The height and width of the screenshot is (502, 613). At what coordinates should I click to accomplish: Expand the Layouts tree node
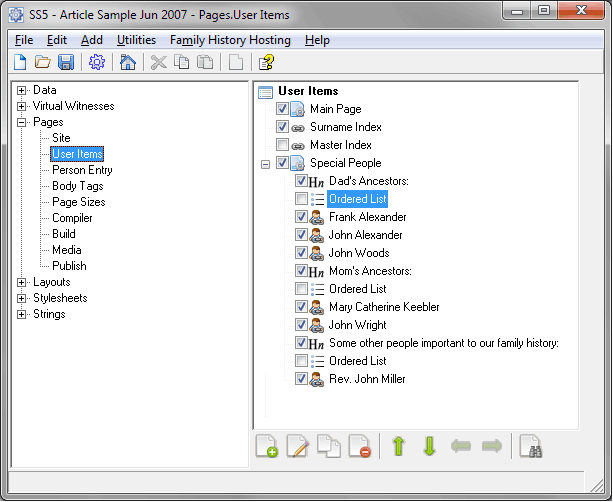tap(22, 282)
